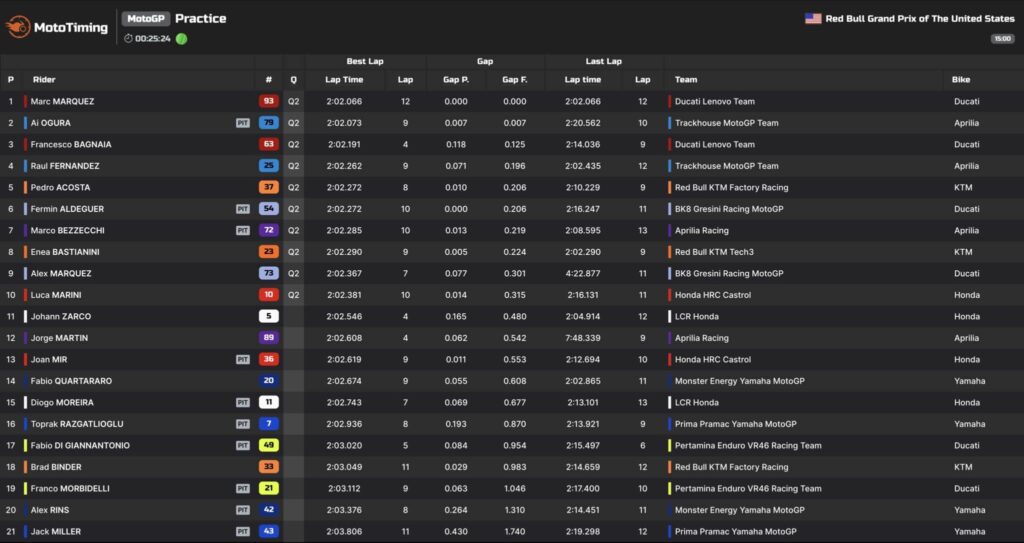Click the United States flag icon

(813, 18)
